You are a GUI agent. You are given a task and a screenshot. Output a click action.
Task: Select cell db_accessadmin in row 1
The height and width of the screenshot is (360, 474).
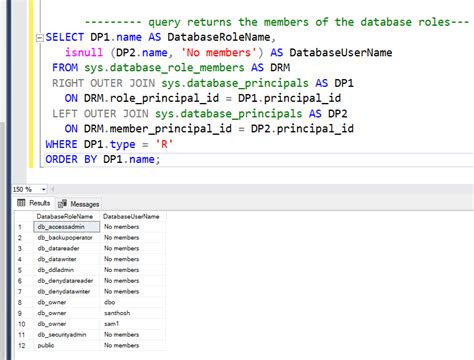click(x=66, y=227)
